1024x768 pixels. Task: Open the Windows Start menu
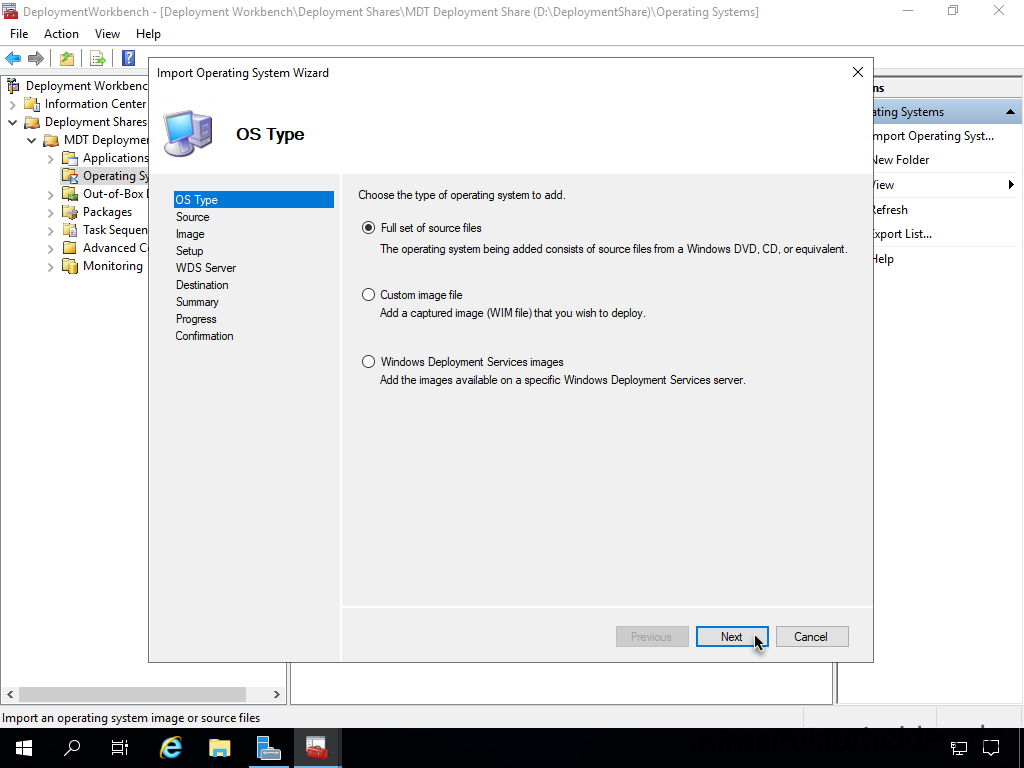(x=24, y=748)
